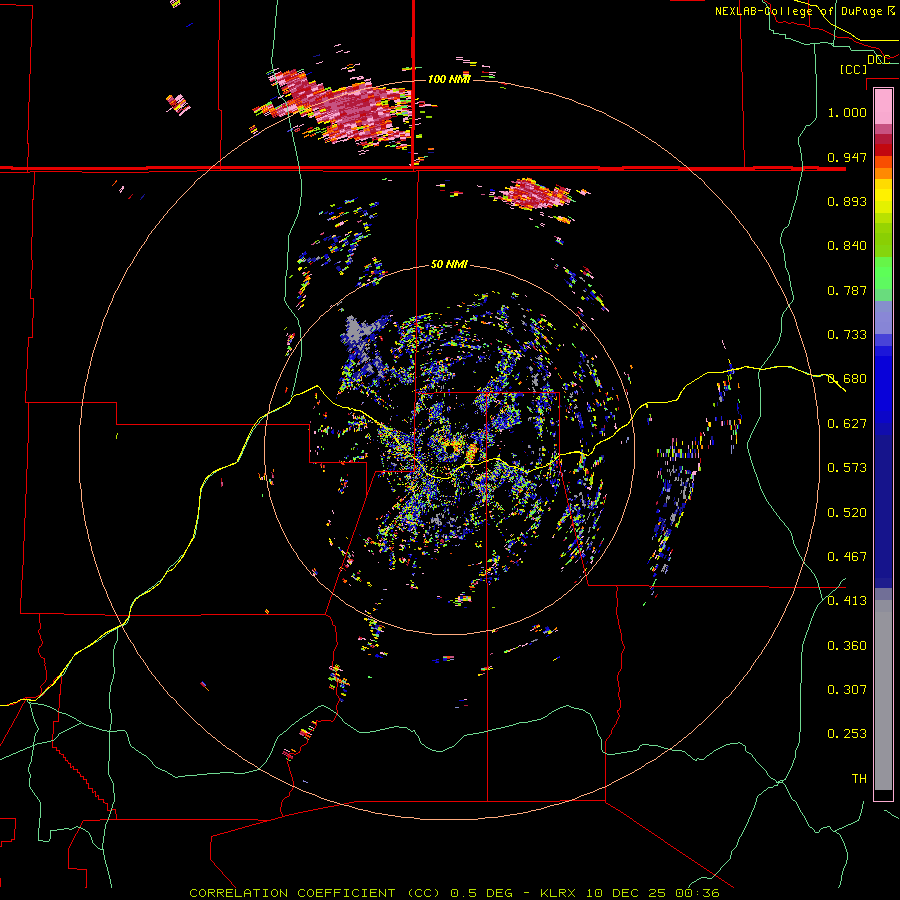
Task: Click the 1.000 value on color scale
Action: click(x=847, y=112)
